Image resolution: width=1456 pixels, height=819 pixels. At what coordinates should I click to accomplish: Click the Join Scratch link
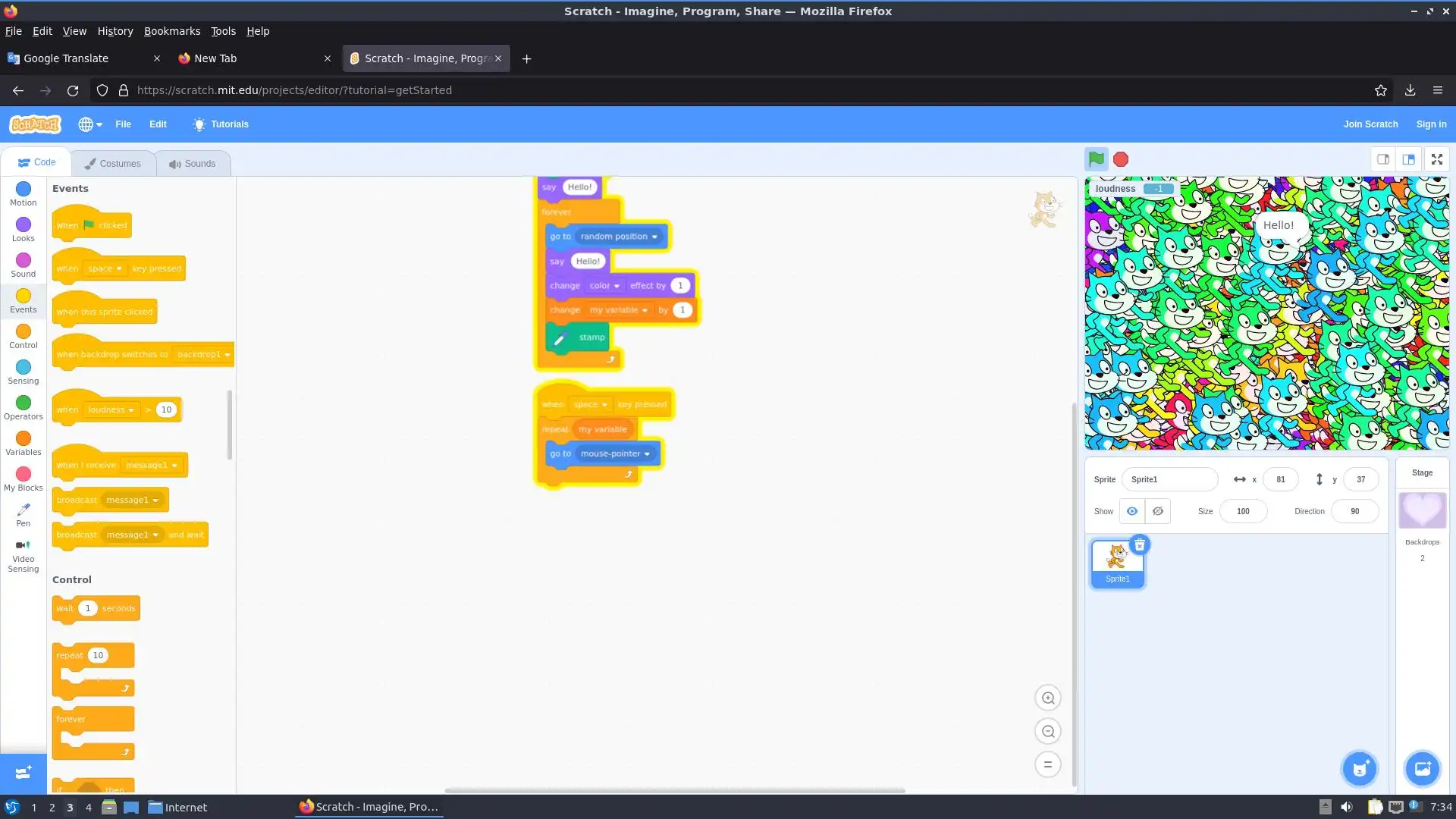[1370, 124]
